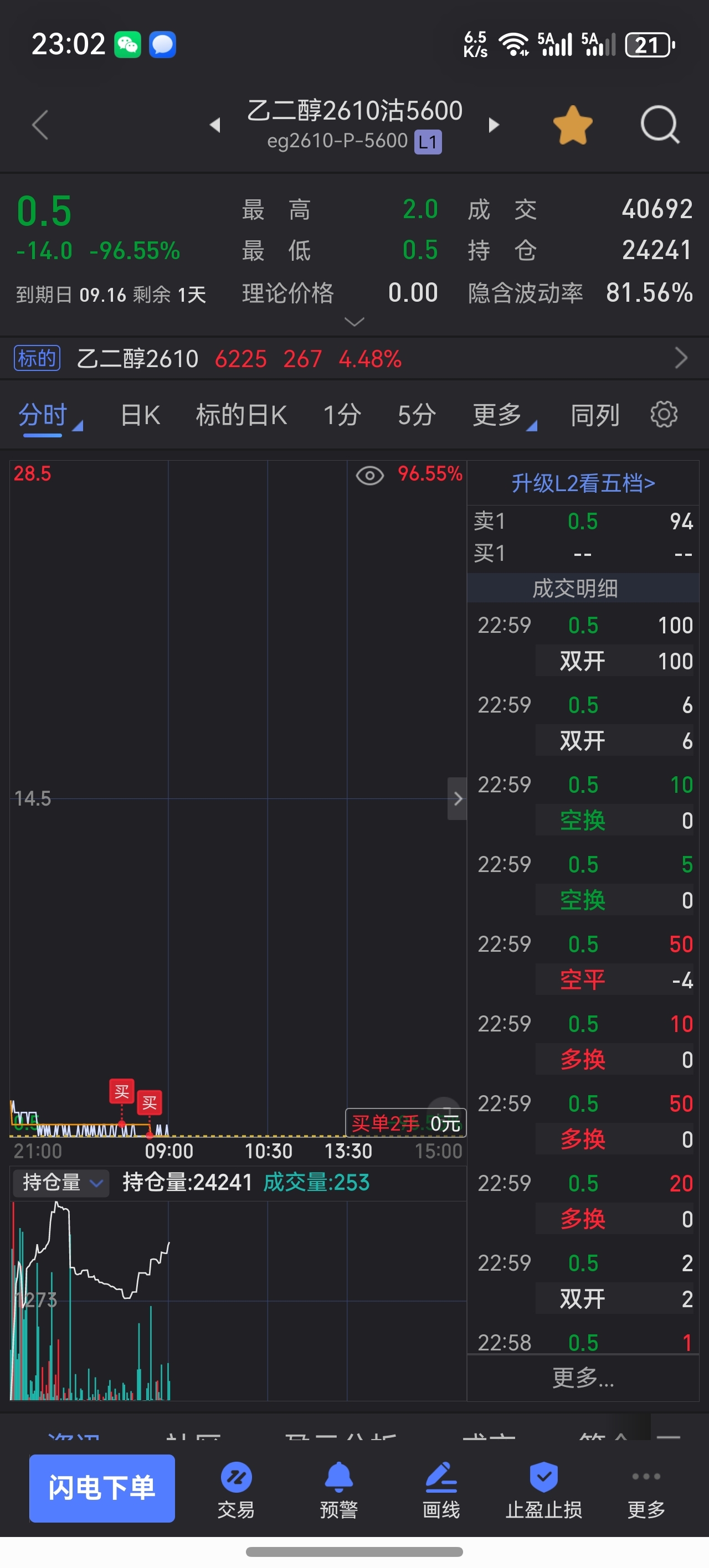Toggle the favorite star for this contract

(573, 125)
